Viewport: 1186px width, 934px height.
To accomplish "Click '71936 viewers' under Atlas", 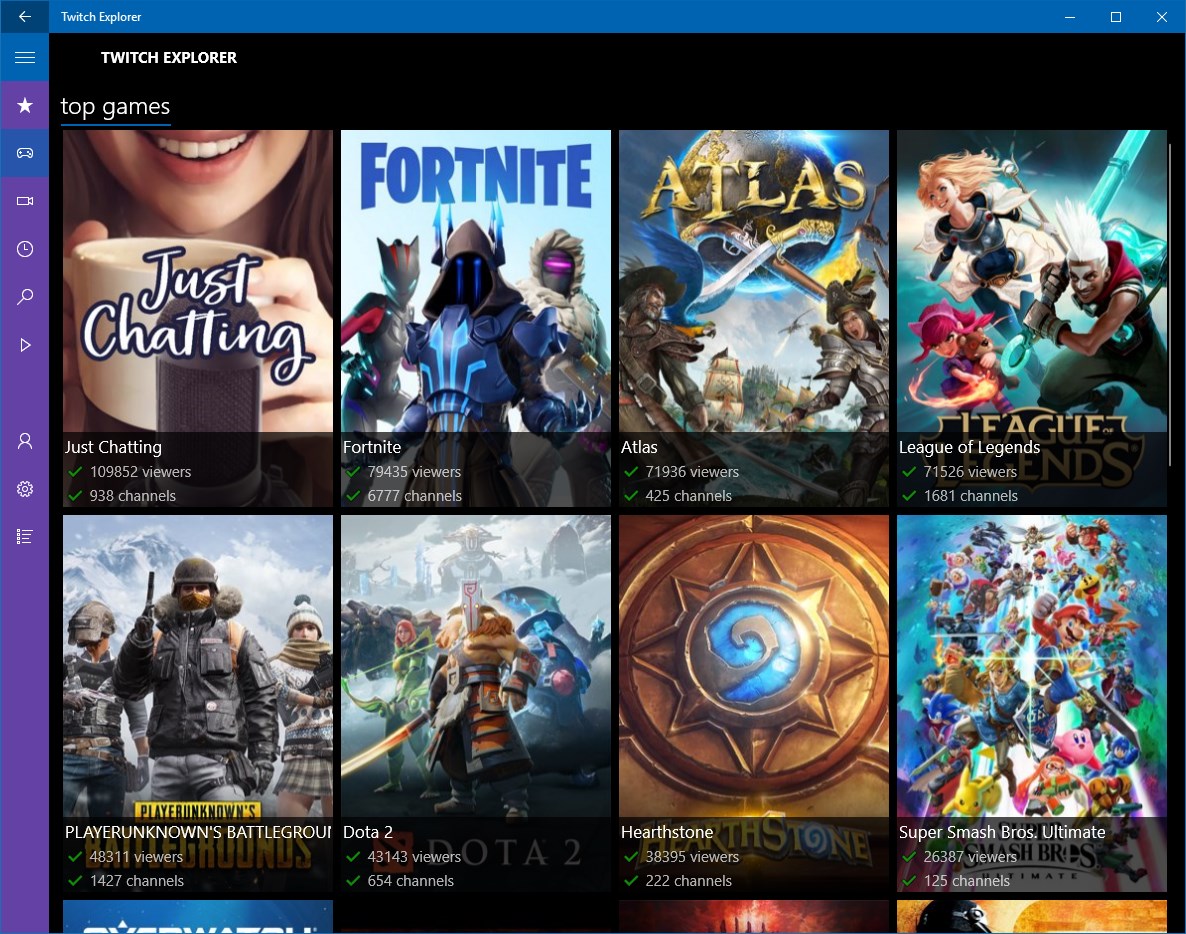I will pos(692,472).
